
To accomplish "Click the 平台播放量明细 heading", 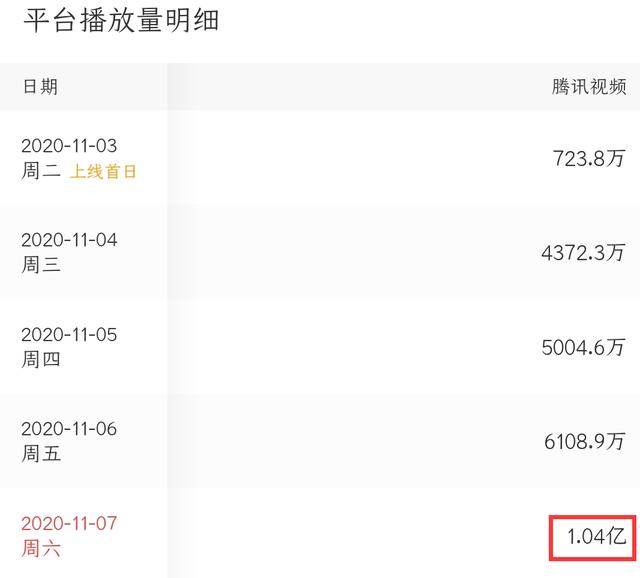I will pyautogui.click(x=121, y=20).
